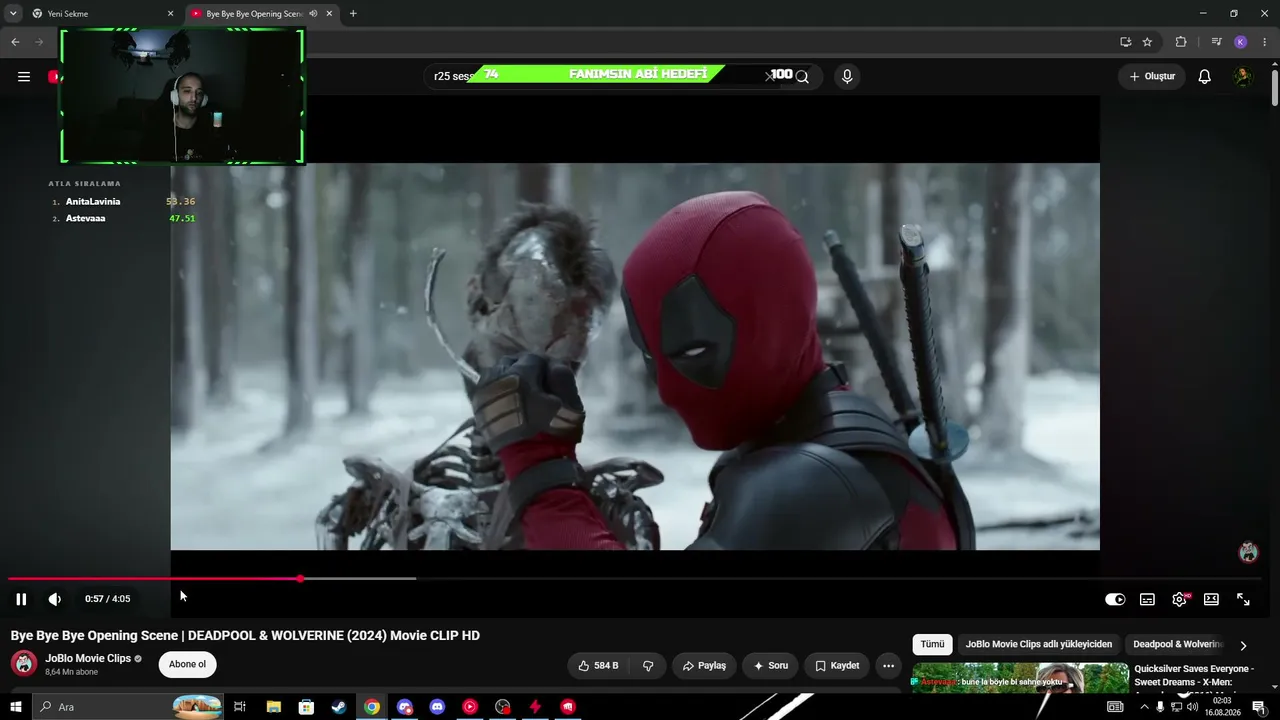Image resolution: width=1280 pixels, height=720 pixels.
Task: Open the Chrome profile K avatar
Action: pos(1240,42)
